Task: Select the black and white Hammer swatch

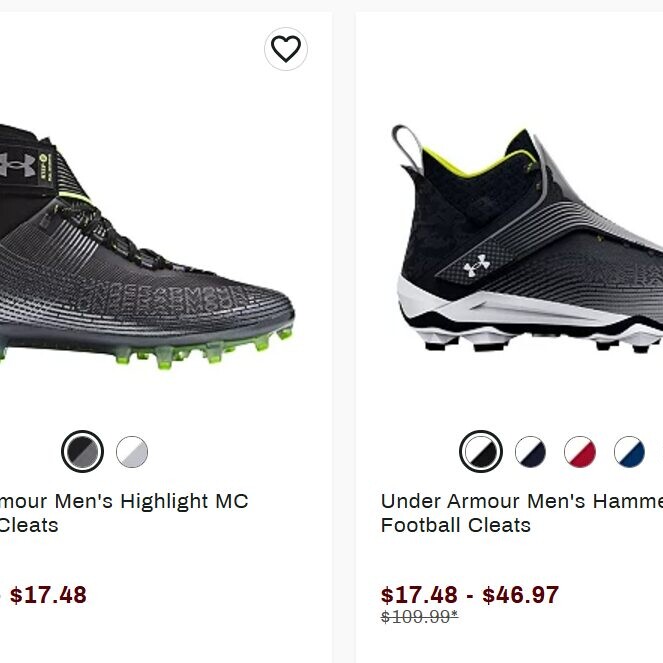Action: tap(481, 452)
